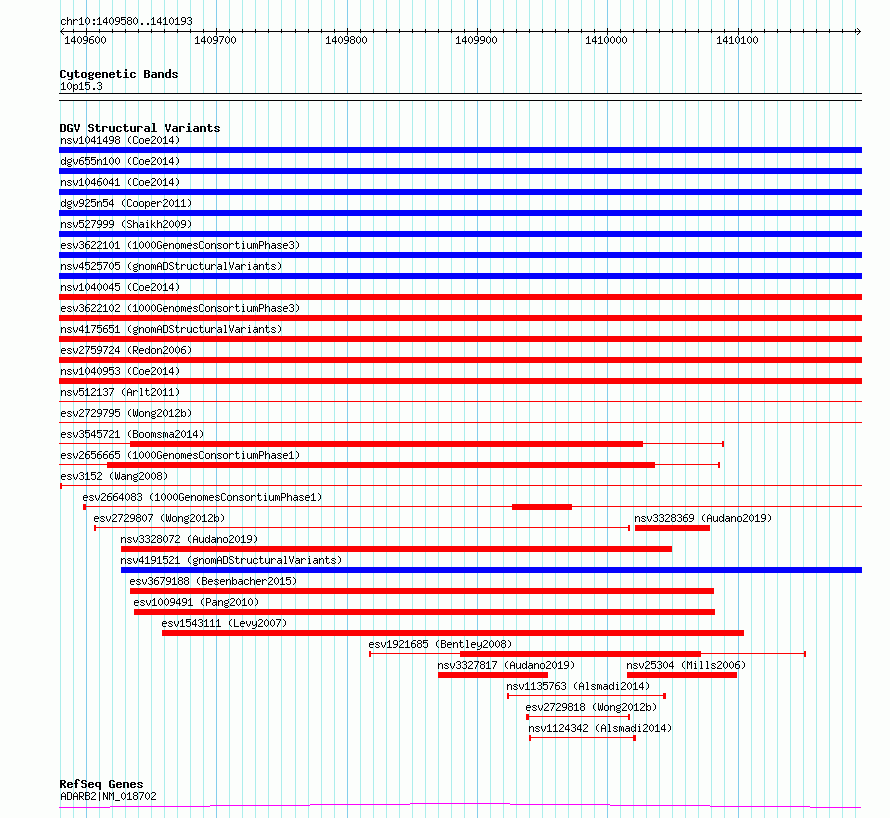Click nsv1040045 (Coe2014) variant label
Screen dimensions: 890x818
(x=120, y=287)
